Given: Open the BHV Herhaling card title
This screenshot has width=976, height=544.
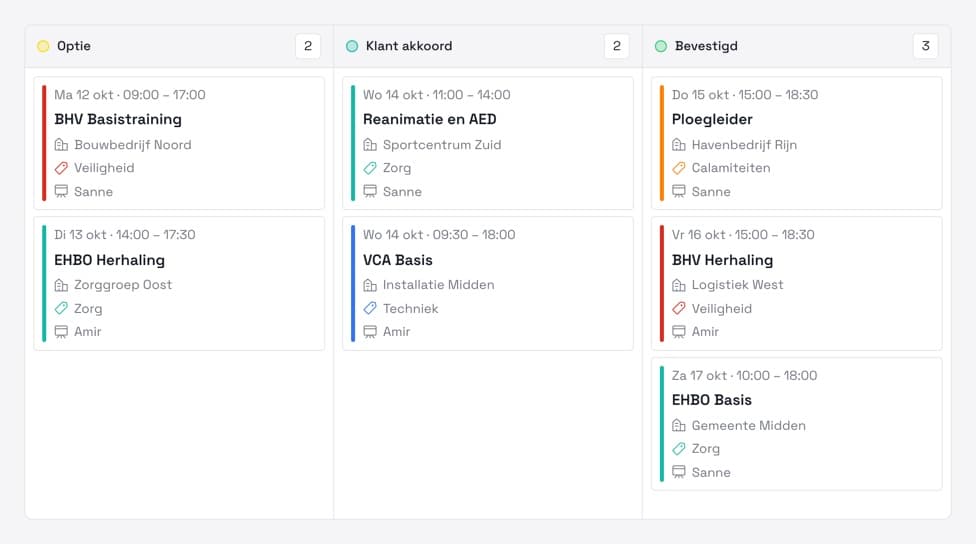Looking at the screenshot, I should (x=722, y=260).
